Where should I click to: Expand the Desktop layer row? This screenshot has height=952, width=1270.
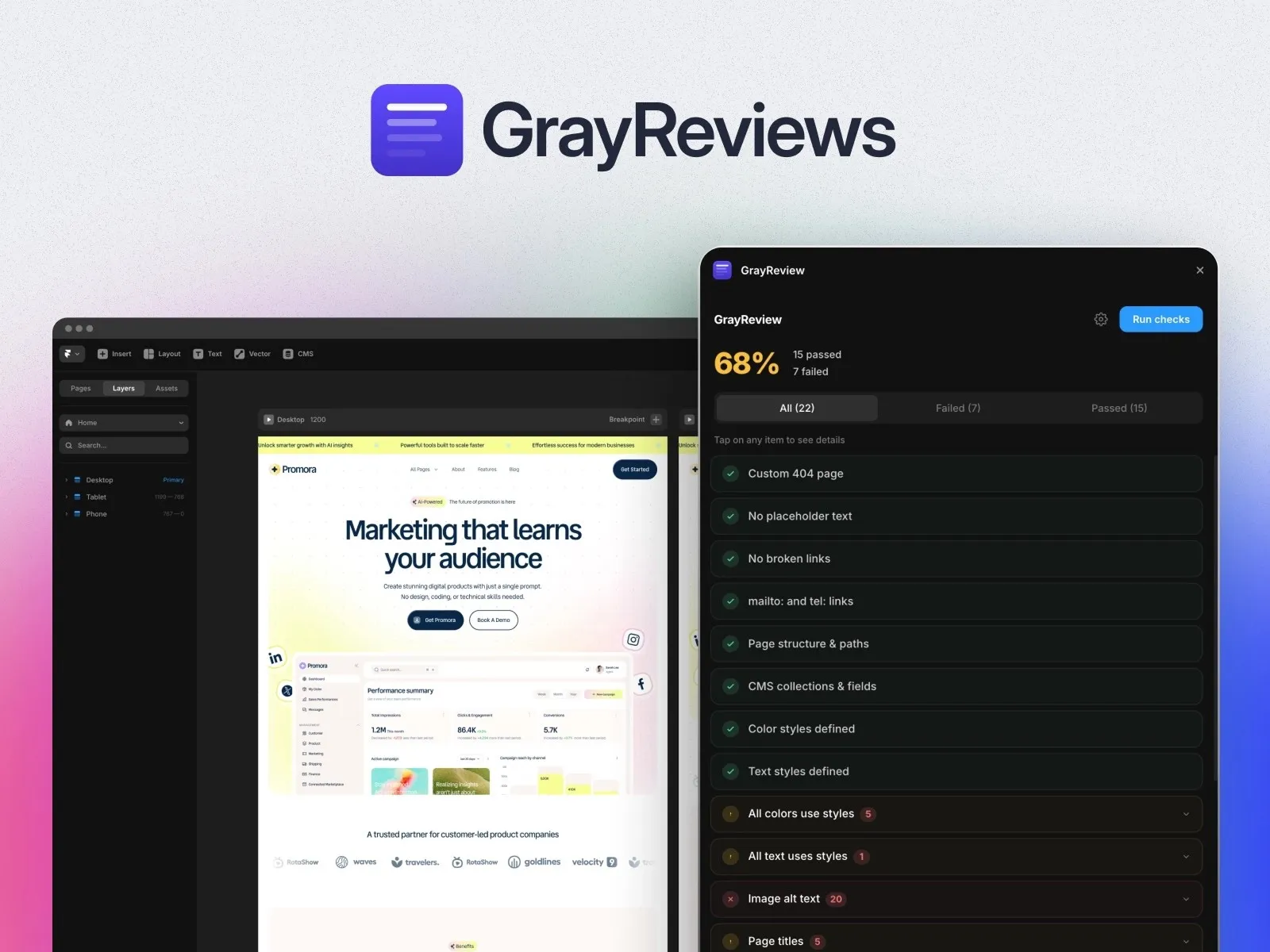(67, 480)
